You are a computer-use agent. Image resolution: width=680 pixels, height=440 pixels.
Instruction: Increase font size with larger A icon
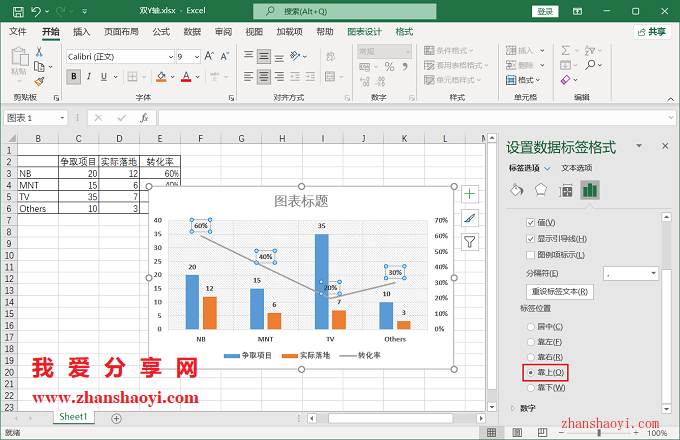(x=209, y=56)
